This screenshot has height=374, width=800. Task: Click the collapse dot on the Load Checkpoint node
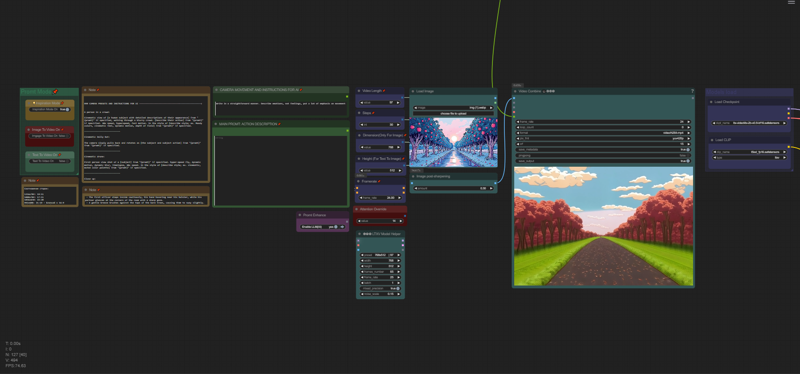coord(711,102)
